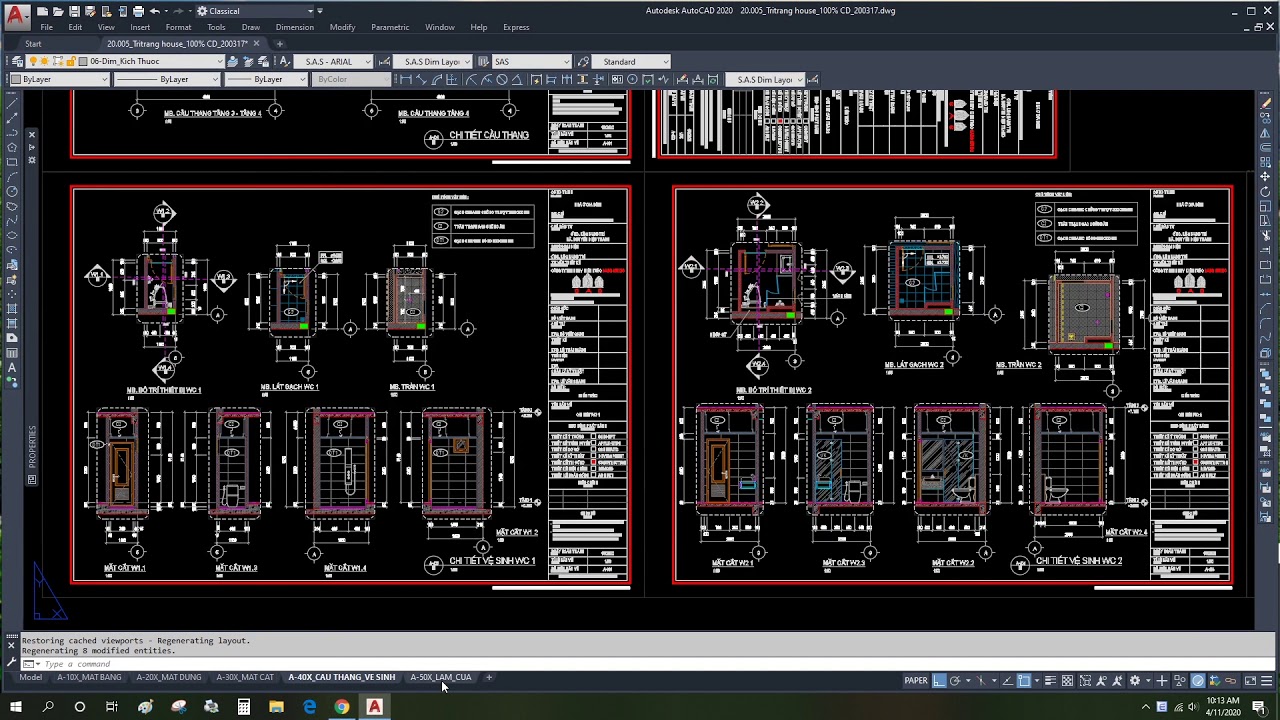Click the new drawing tab plus button

pos(279,44)
